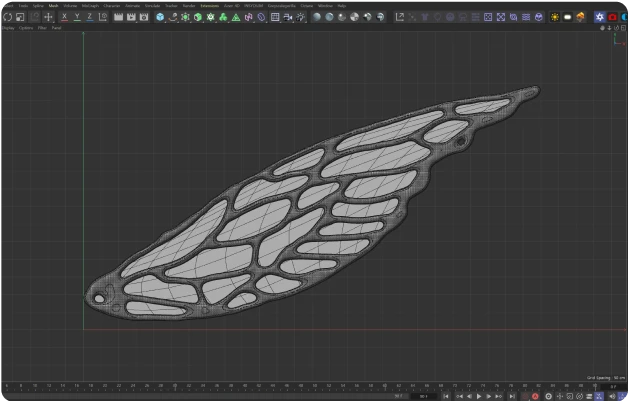Viewport: 628px width, 401px height.
Task: Open the Extensions menu
Action: click(x=210, y=6)
